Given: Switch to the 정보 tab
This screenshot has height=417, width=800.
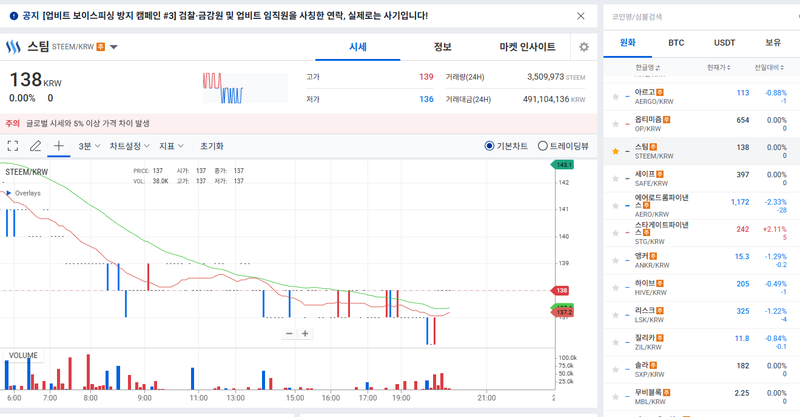Looking at the screenshot, I should click(x=442, y=47).
